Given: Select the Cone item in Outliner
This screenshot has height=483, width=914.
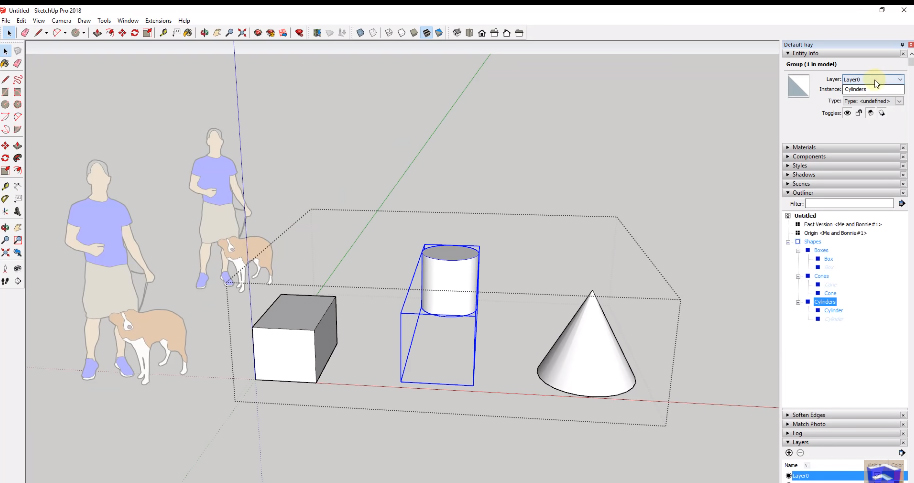Looking at the screenshot, I should tap(830, 293).
